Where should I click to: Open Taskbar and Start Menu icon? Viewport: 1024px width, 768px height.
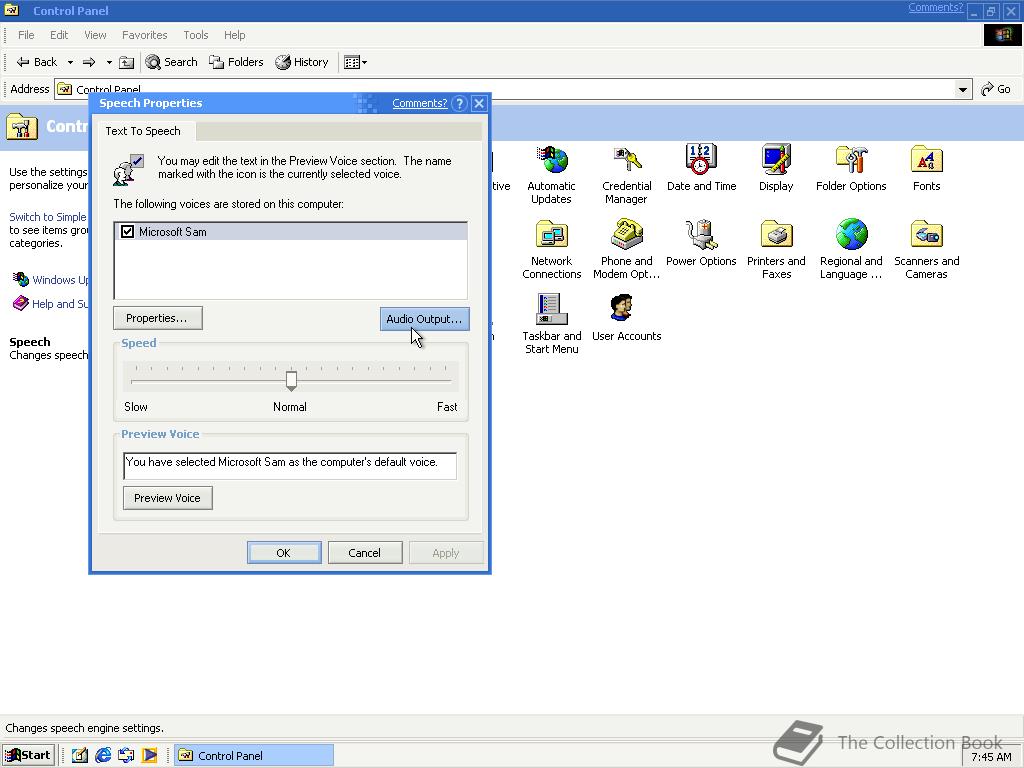pos(551,324)
